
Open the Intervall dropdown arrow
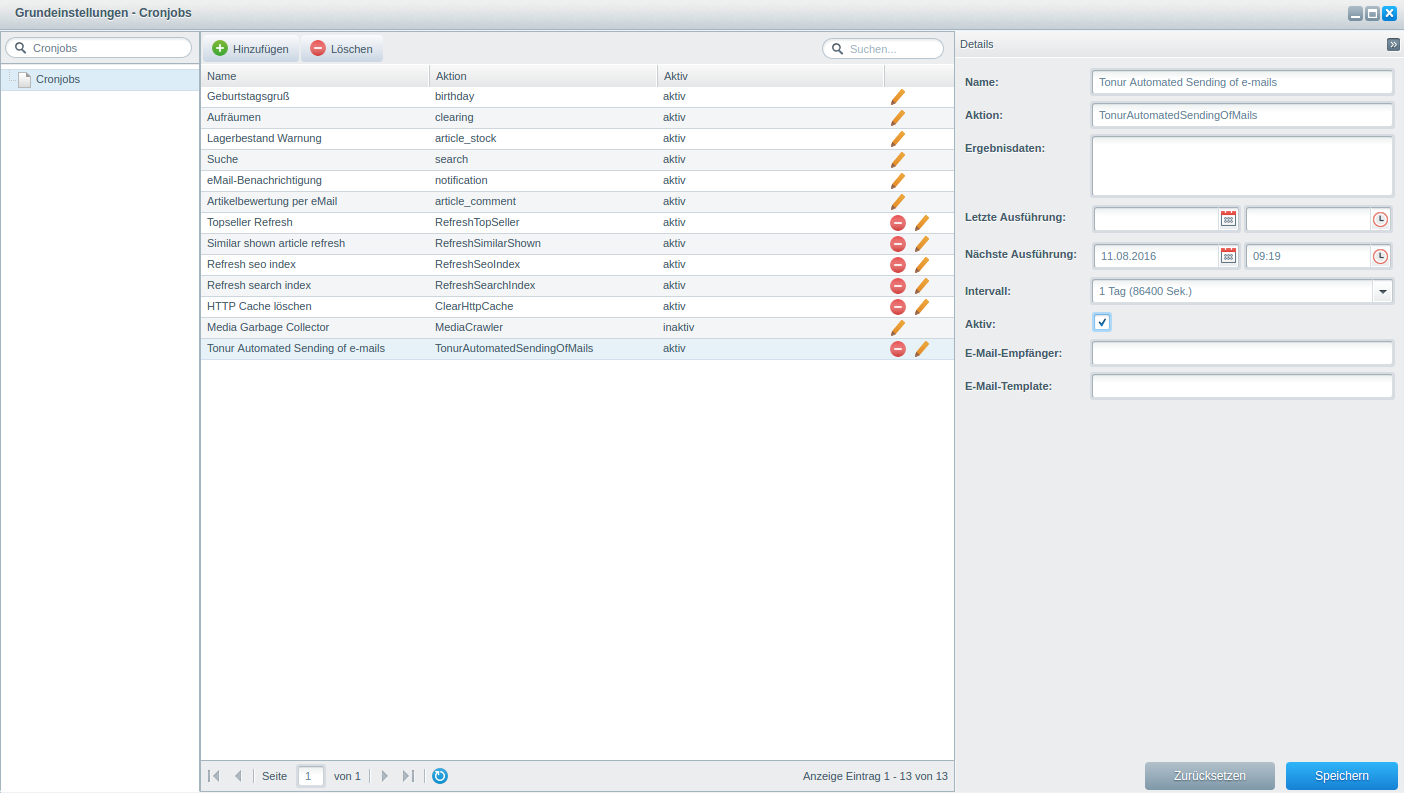(x=1382, y=291)
